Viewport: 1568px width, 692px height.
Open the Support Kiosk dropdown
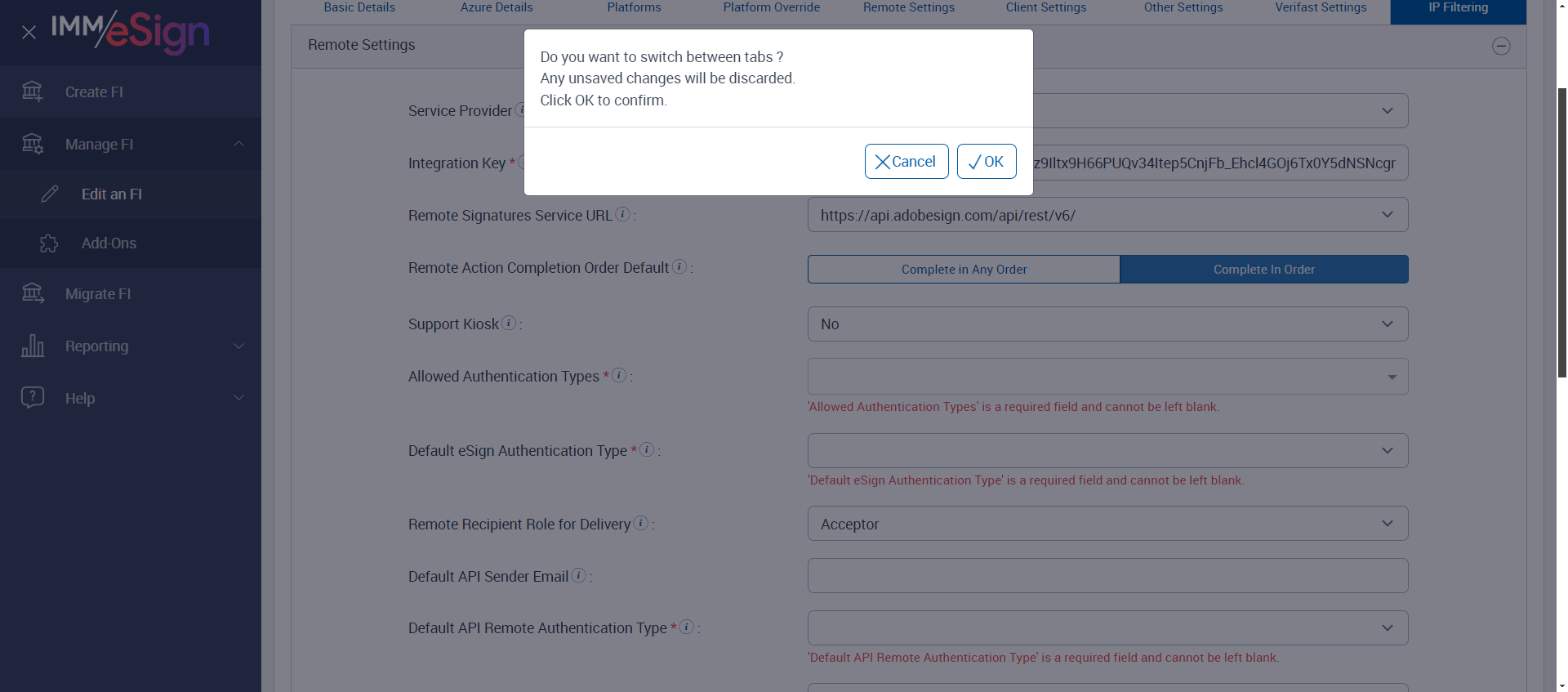(x=1107, y=324)
